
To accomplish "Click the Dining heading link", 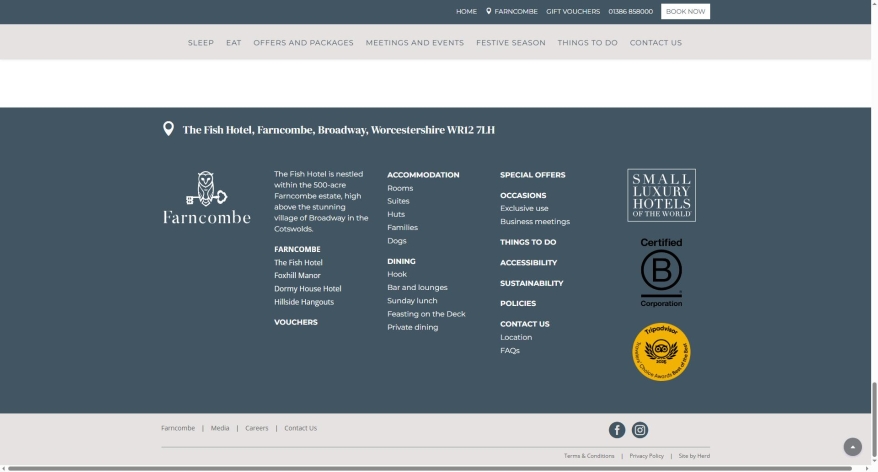I will [401, 261].
